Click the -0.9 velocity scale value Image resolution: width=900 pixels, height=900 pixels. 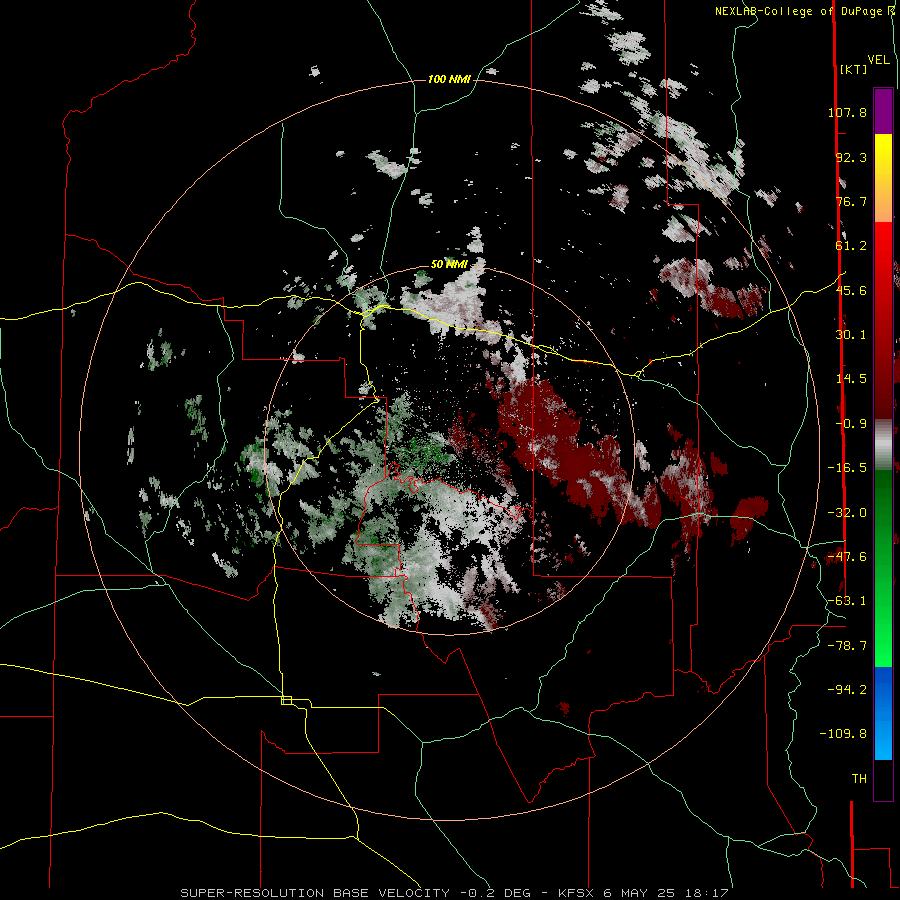click(x=851, y=424)
